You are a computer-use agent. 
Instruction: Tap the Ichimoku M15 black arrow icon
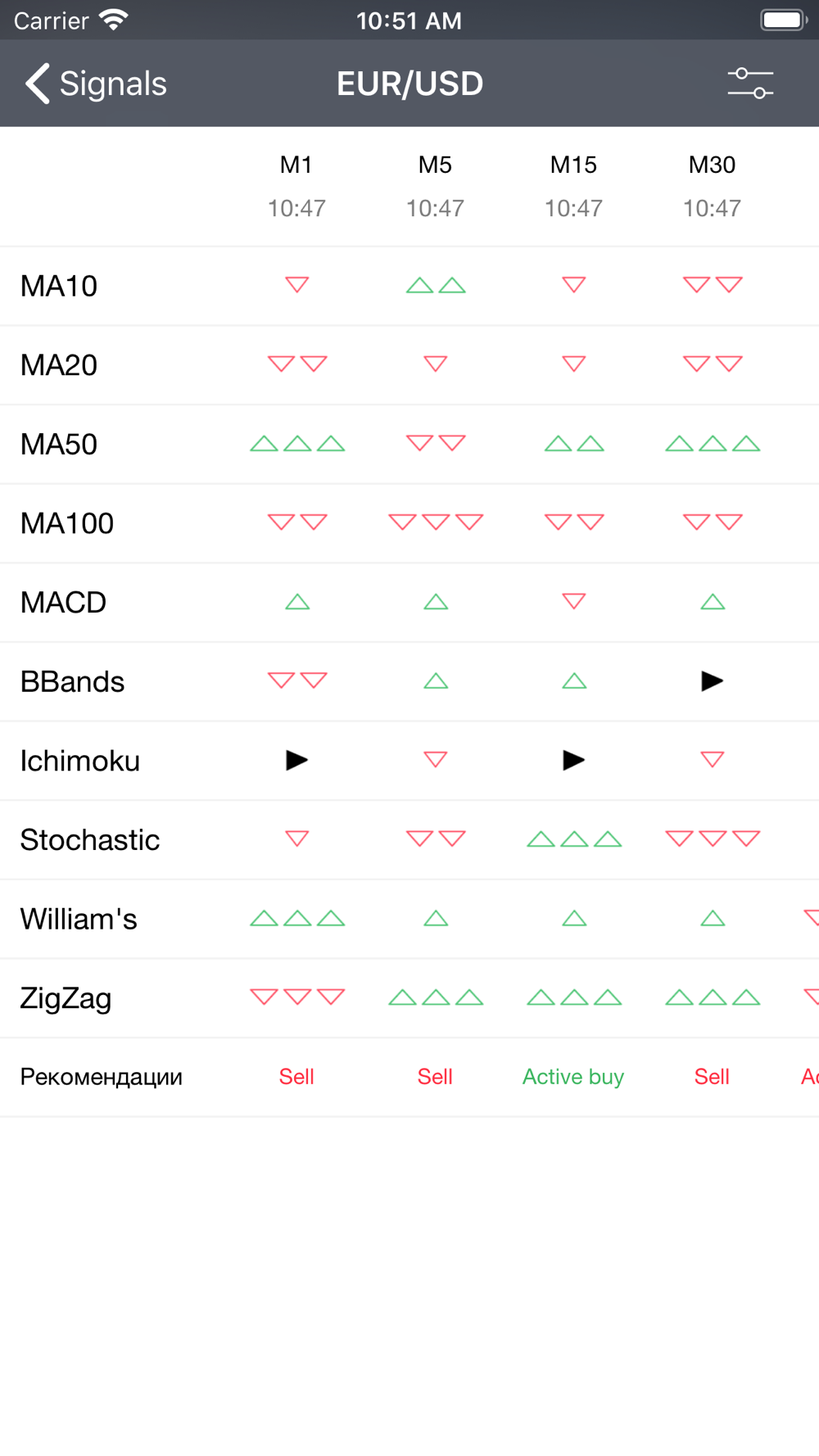pyautogui.click(x=574, y=761)
